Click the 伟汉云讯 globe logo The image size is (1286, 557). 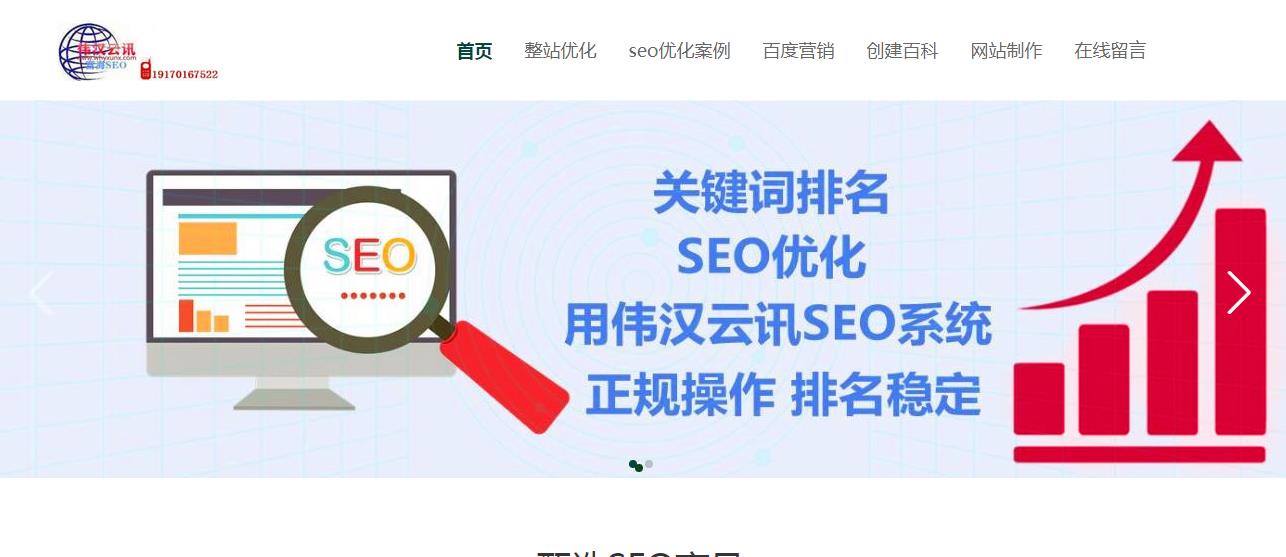pyautogui.click(x=97, y=51)
